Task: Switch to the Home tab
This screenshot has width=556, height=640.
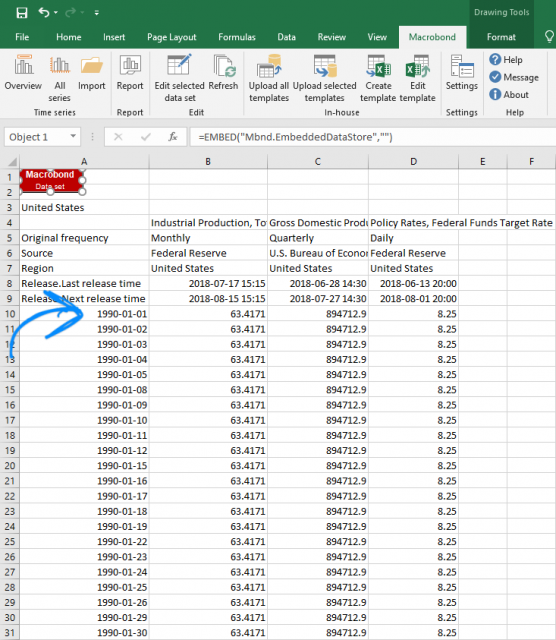Action: tap(69, 37)
